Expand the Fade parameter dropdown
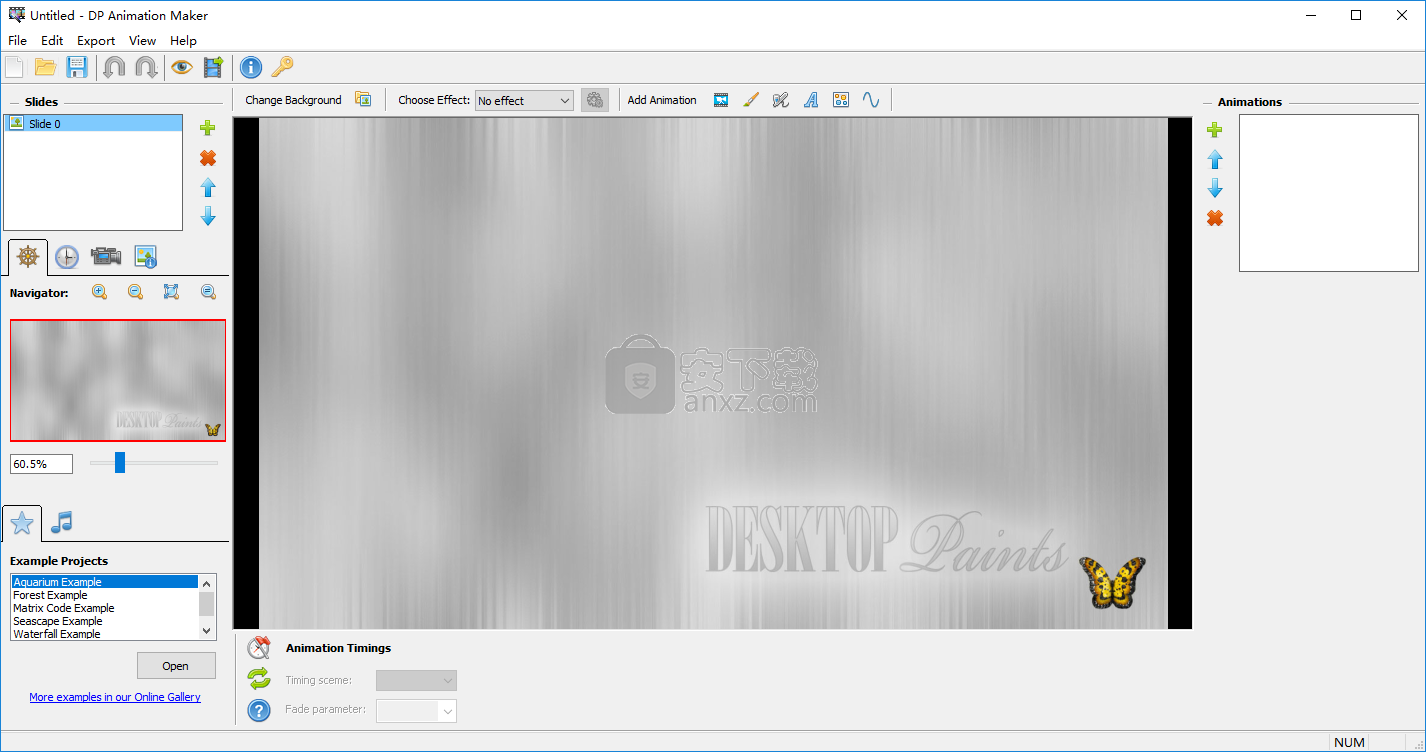Image resolution: width=1426 pixels, height=752 pixels. (416, 711)
